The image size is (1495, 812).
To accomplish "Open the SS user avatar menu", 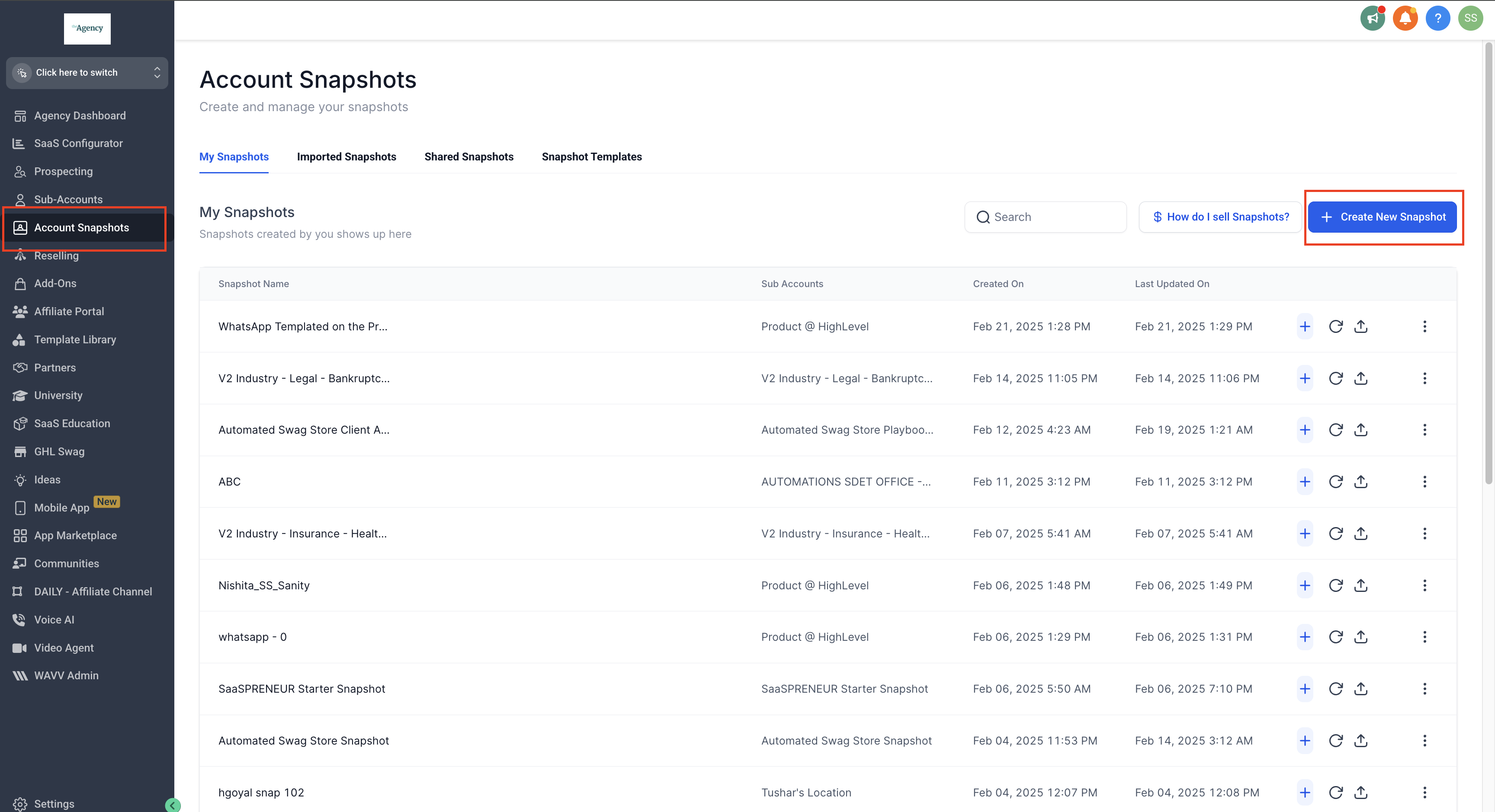I will click(1470, 18).
